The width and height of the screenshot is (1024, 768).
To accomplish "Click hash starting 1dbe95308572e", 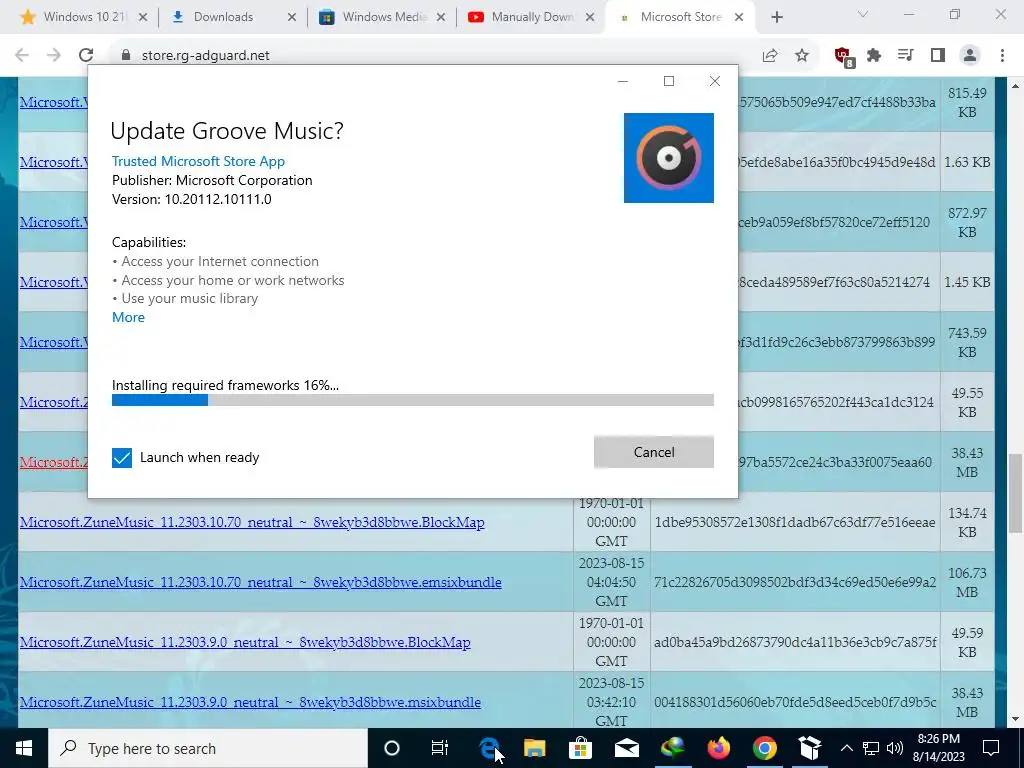I will point(795,522).
